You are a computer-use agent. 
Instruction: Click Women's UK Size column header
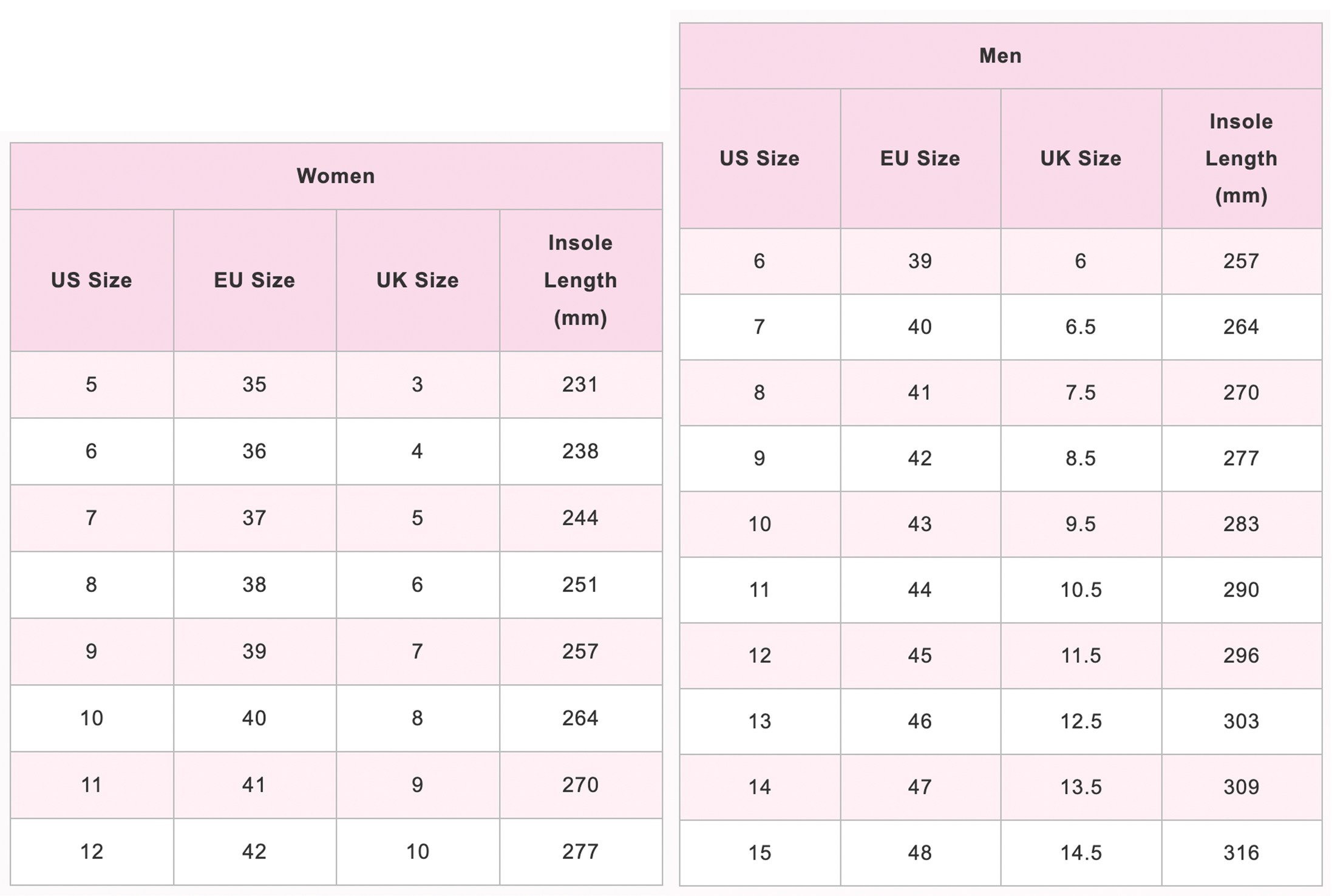pyautogui.click(x=418, y=280)
